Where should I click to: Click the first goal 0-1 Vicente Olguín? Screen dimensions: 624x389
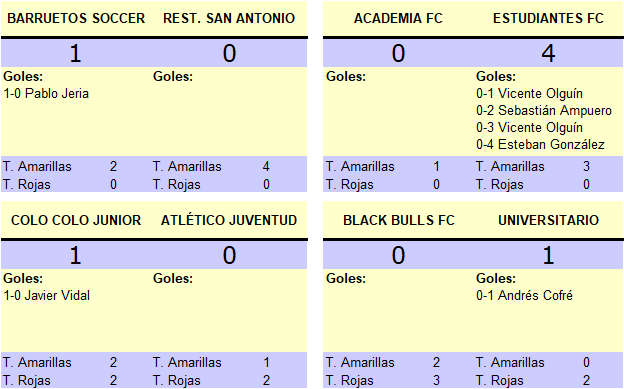[529, 94]
